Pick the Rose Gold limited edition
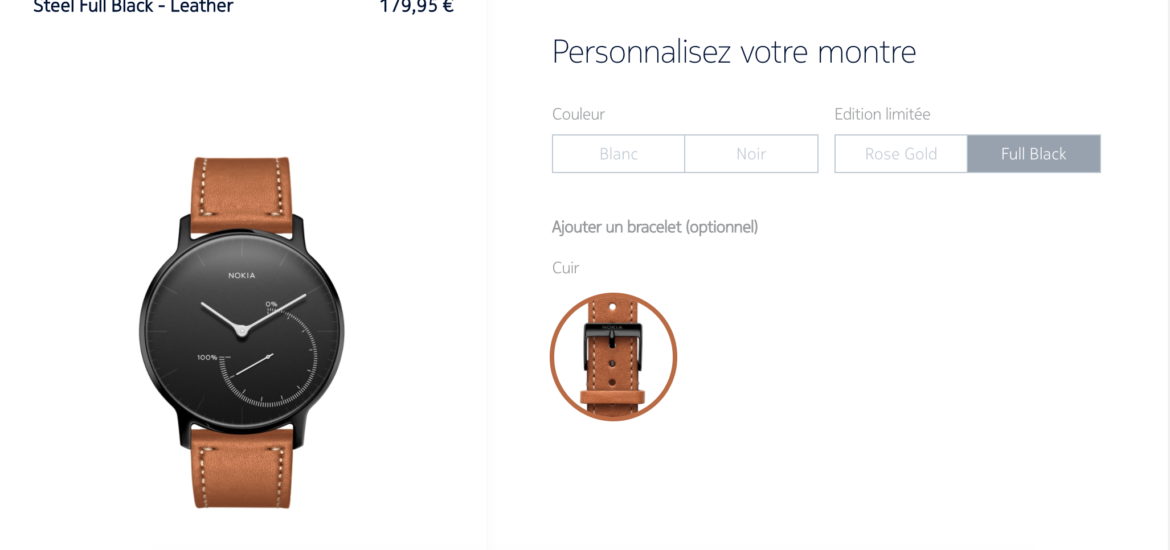 (901, 154)
